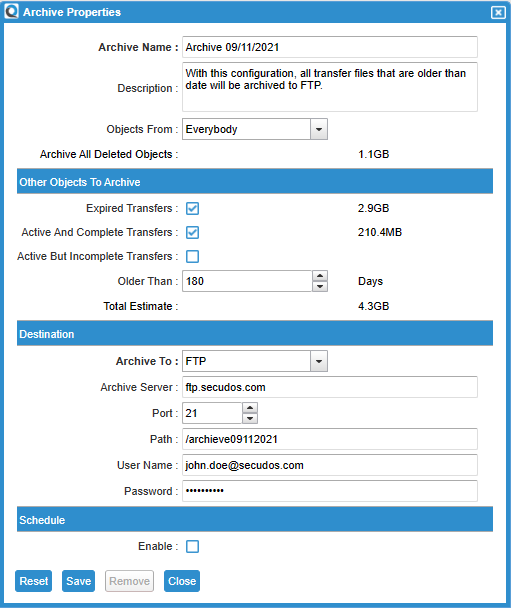Click into the Description text area
Screen dimensions: 511x608
pos(330,87)
